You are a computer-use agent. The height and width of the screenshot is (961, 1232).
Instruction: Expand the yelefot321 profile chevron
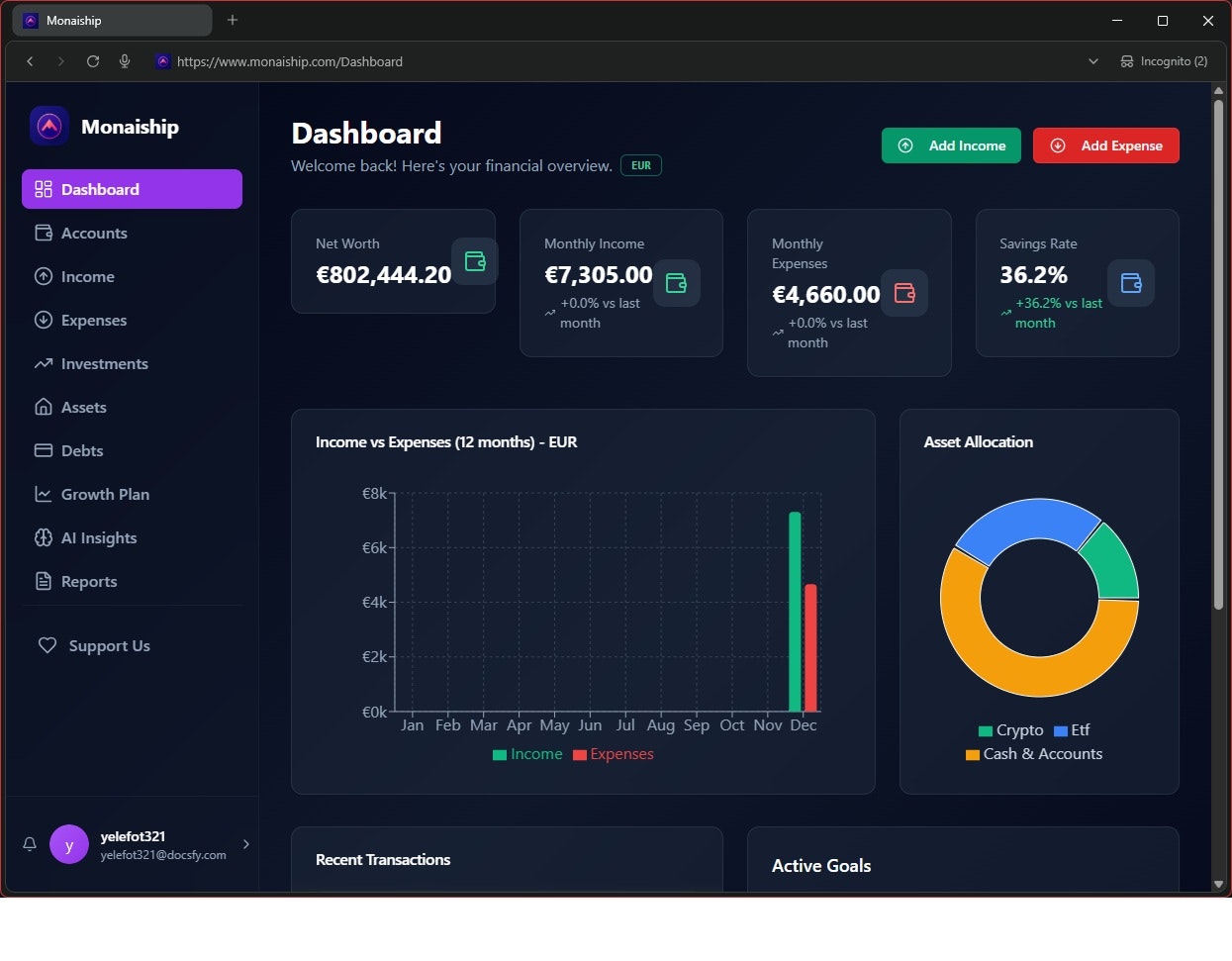coord(245,844)
